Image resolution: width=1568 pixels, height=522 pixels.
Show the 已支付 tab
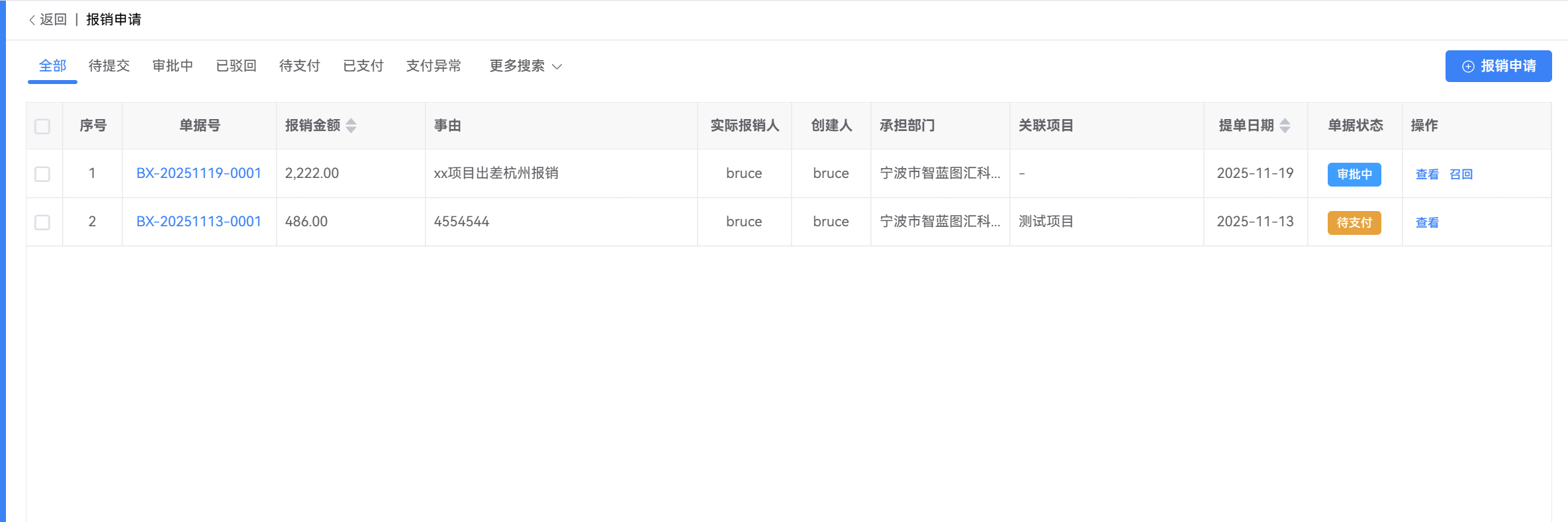[363, 66]
